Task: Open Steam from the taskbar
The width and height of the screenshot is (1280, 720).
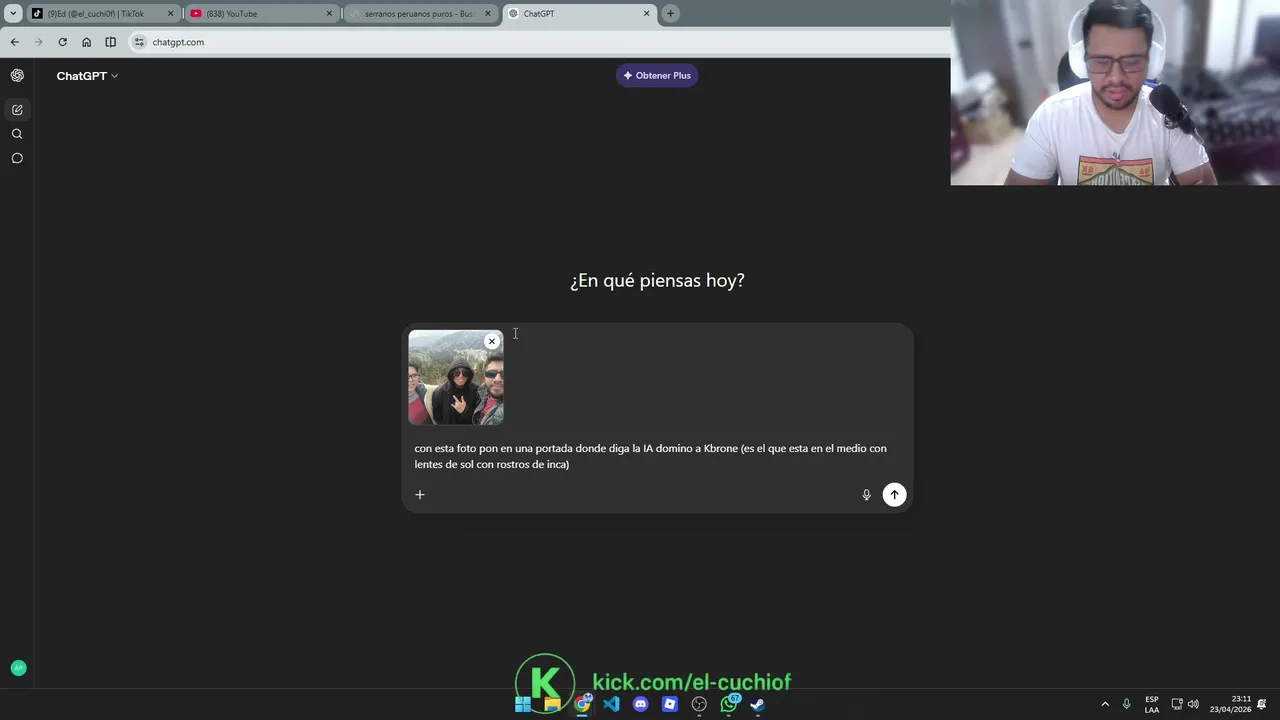Action: (x=758, y=704)
